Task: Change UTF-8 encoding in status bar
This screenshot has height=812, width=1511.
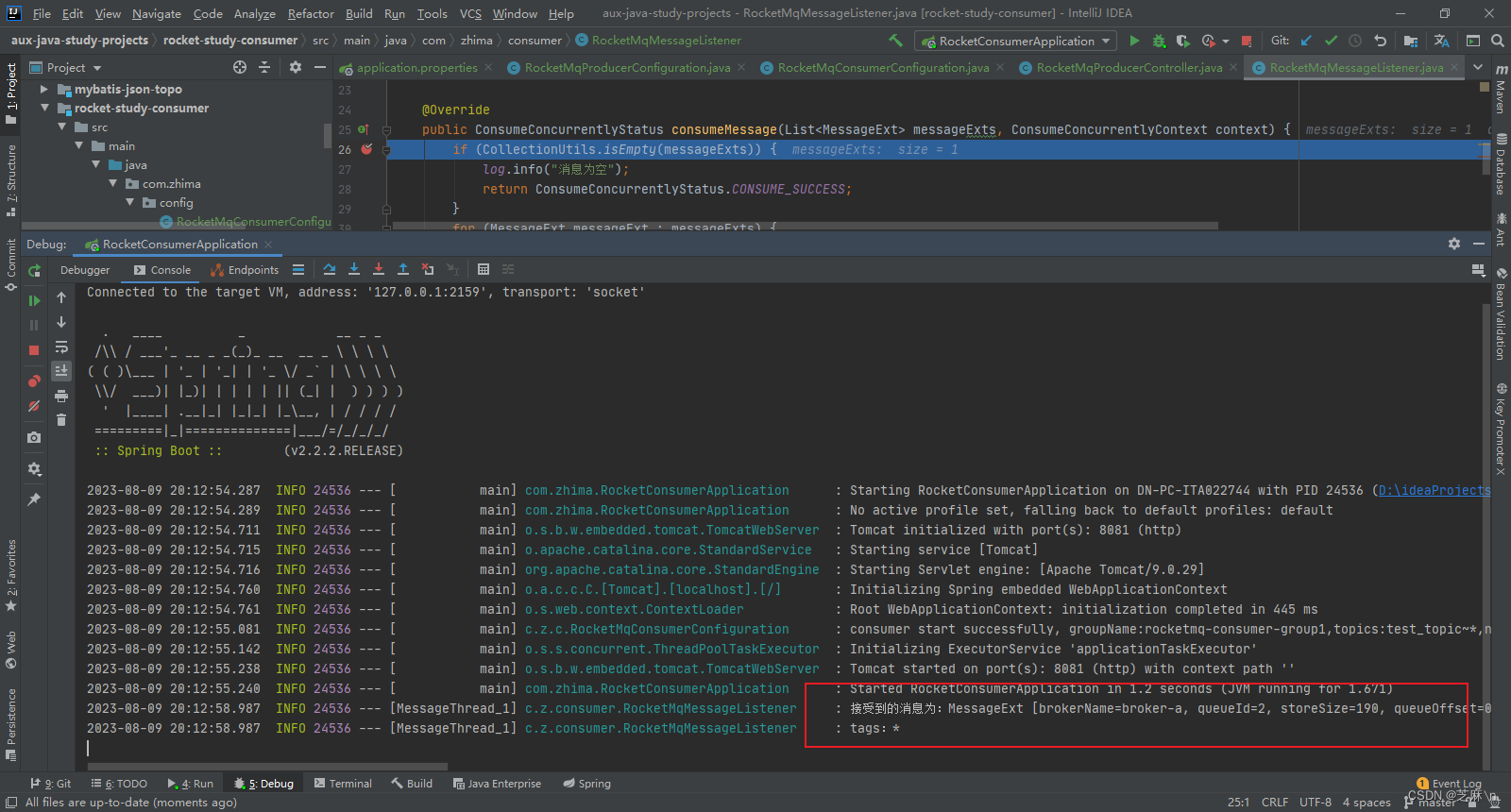Action: coord(1316,803)
